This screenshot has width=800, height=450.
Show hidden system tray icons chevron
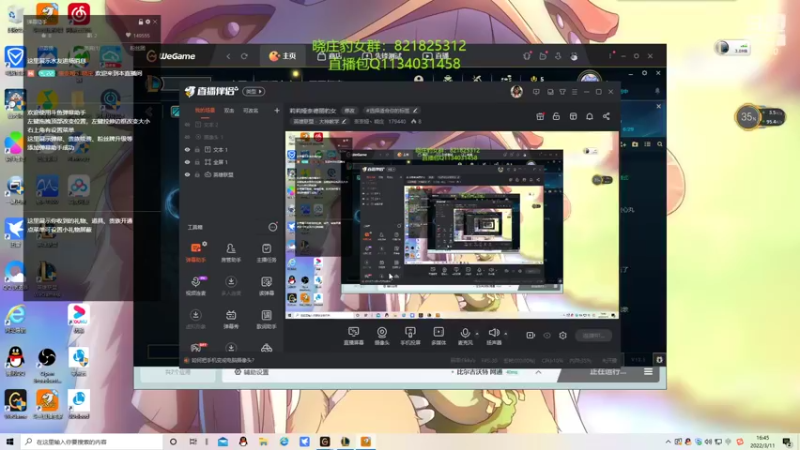point(668,442)
